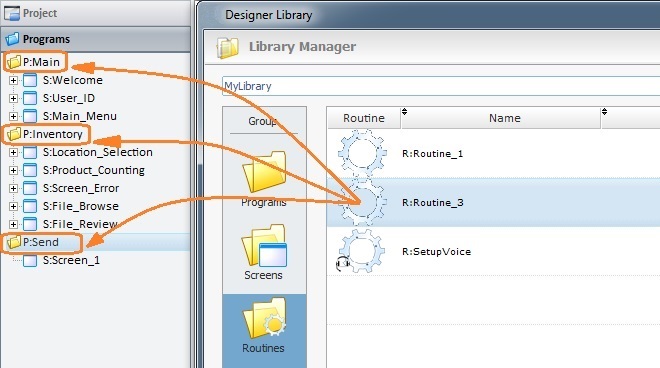This screenshot has height=368, width=660.
Task: Click the SetupVoice routine gear icon
Action: click(361, 251)
